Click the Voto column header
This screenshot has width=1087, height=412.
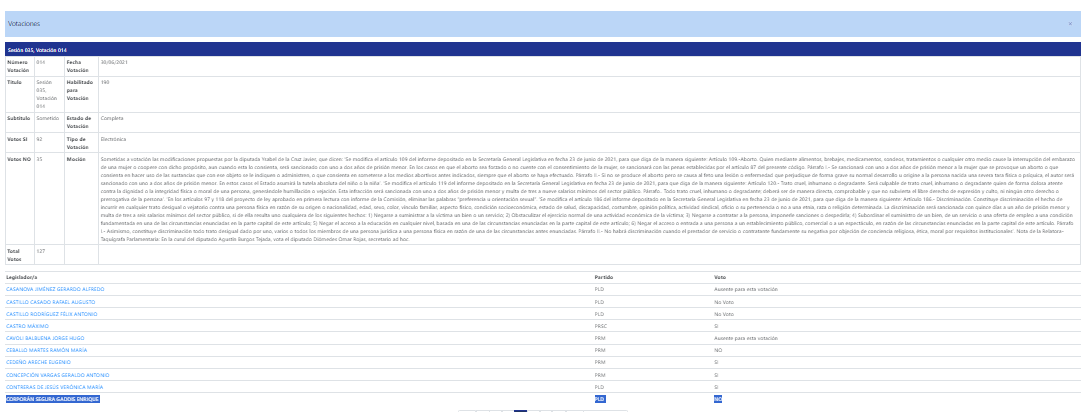tap(720, 277)
